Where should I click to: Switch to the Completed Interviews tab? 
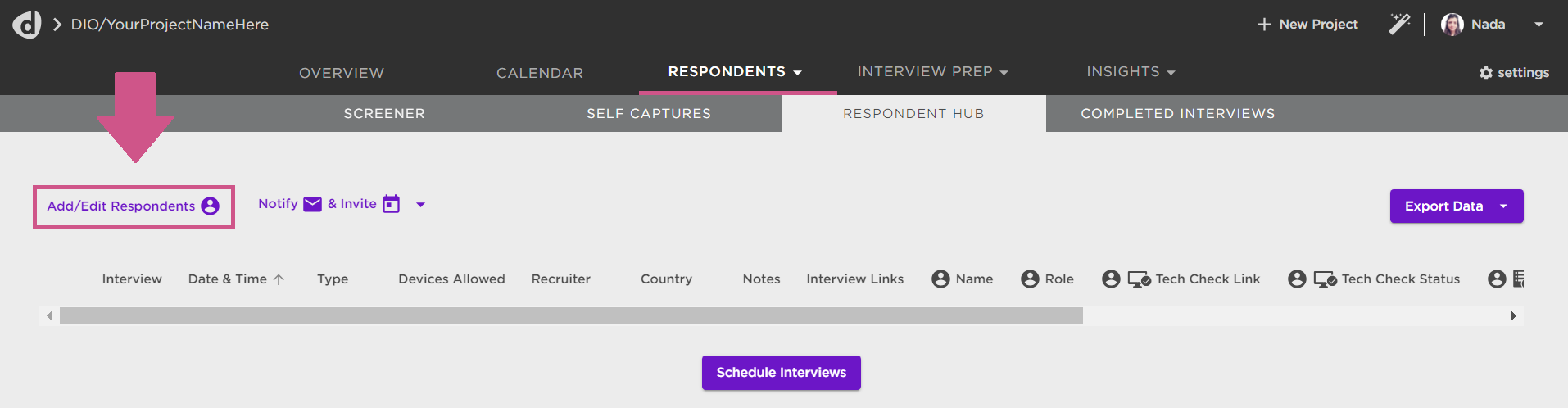tap(1177, 113)
